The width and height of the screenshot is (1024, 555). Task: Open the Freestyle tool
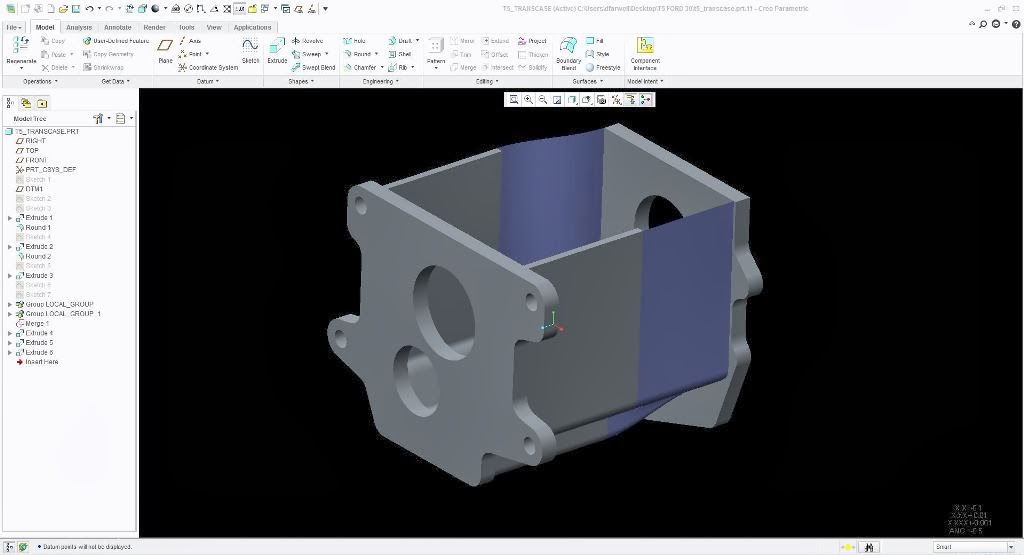coord(603,67)
